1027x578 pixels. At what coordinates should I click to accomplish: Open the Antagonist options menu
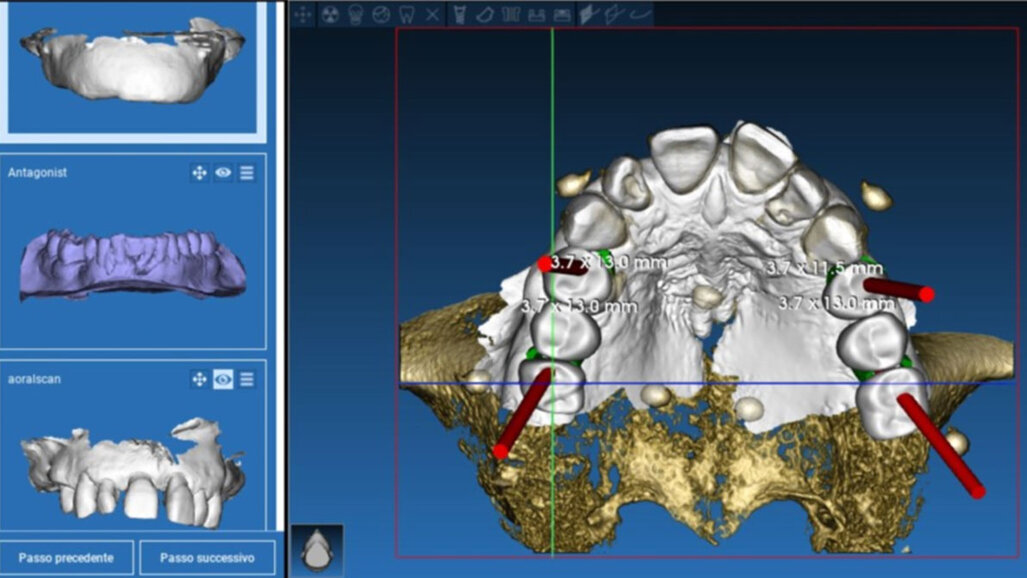tap(247, 172)
